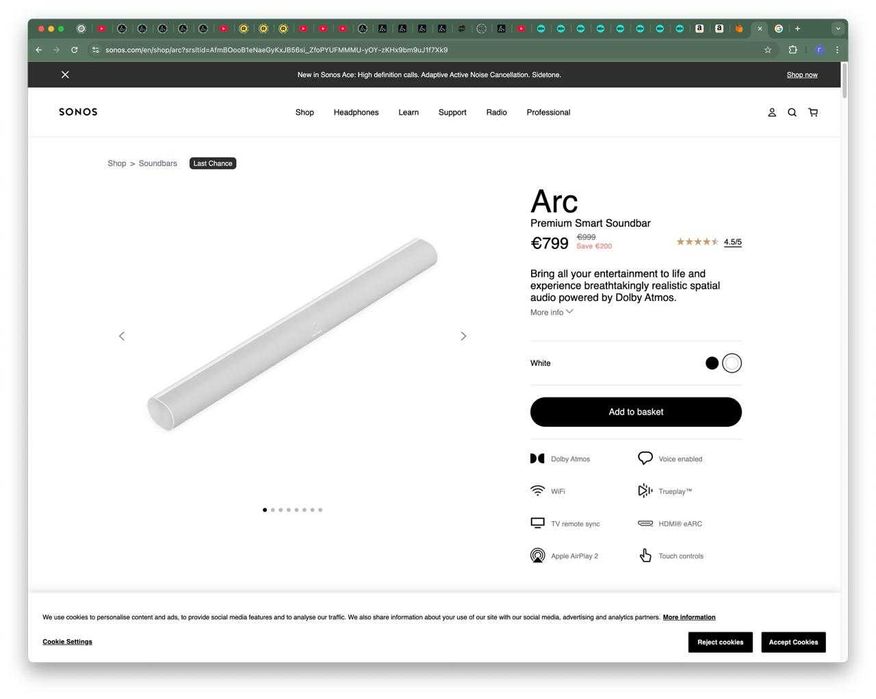876x699 pixels.
Task: Click the search magnifier icon
Action: click(x=792, y=112)
